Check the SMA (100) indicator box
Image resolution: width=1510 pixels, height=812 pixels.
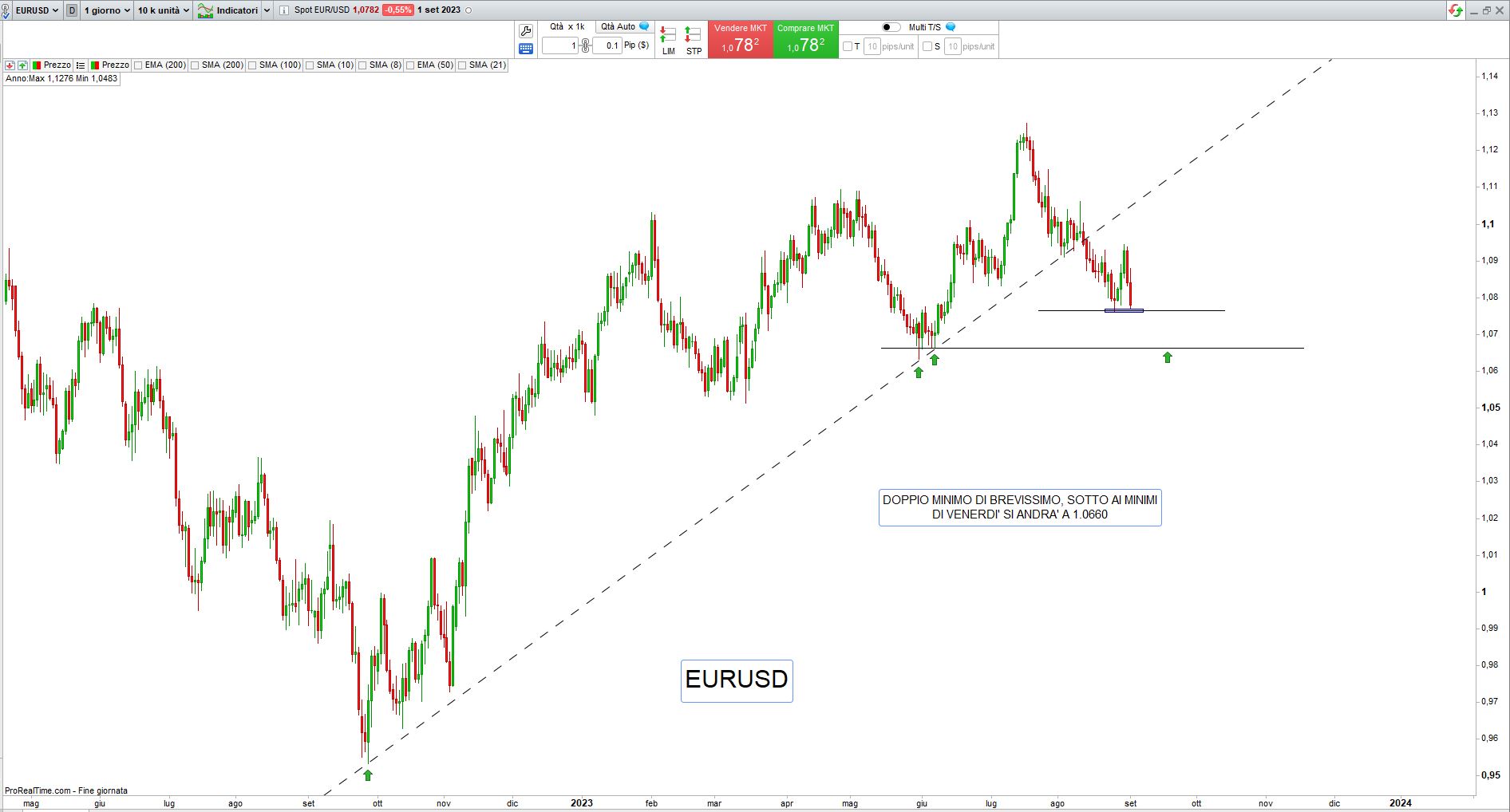(252, 65)
